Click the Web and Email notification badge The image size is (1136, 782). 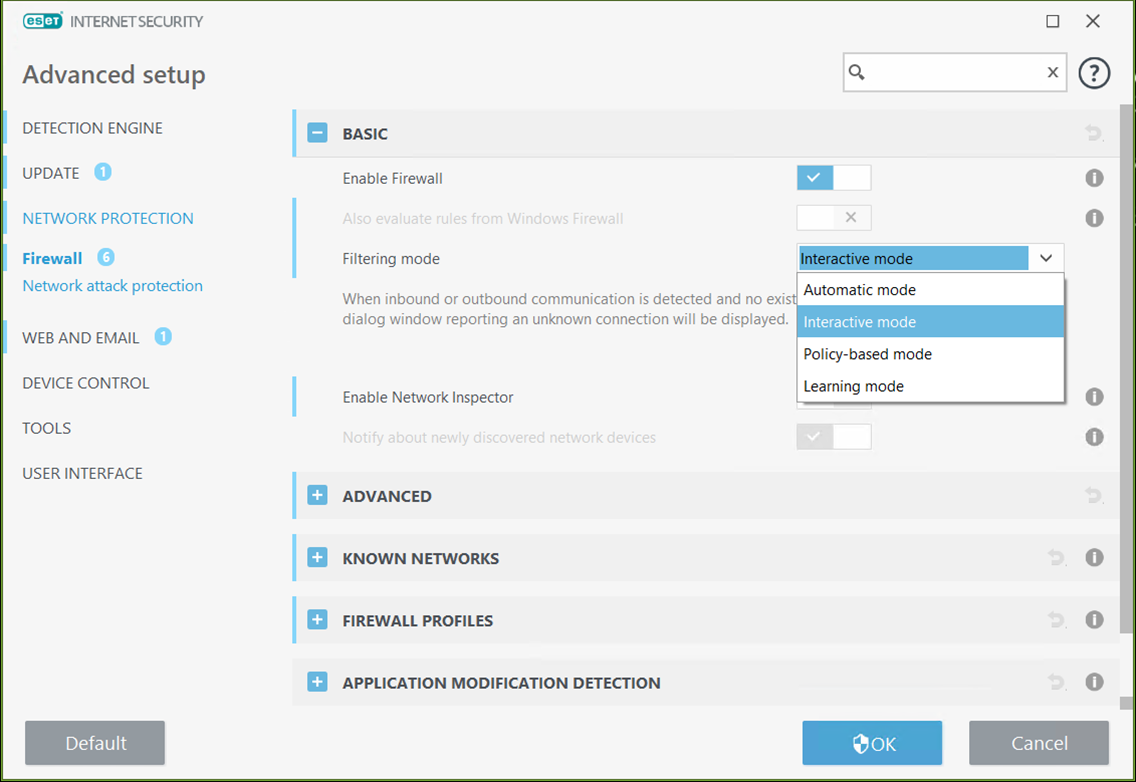click(163, 337)
